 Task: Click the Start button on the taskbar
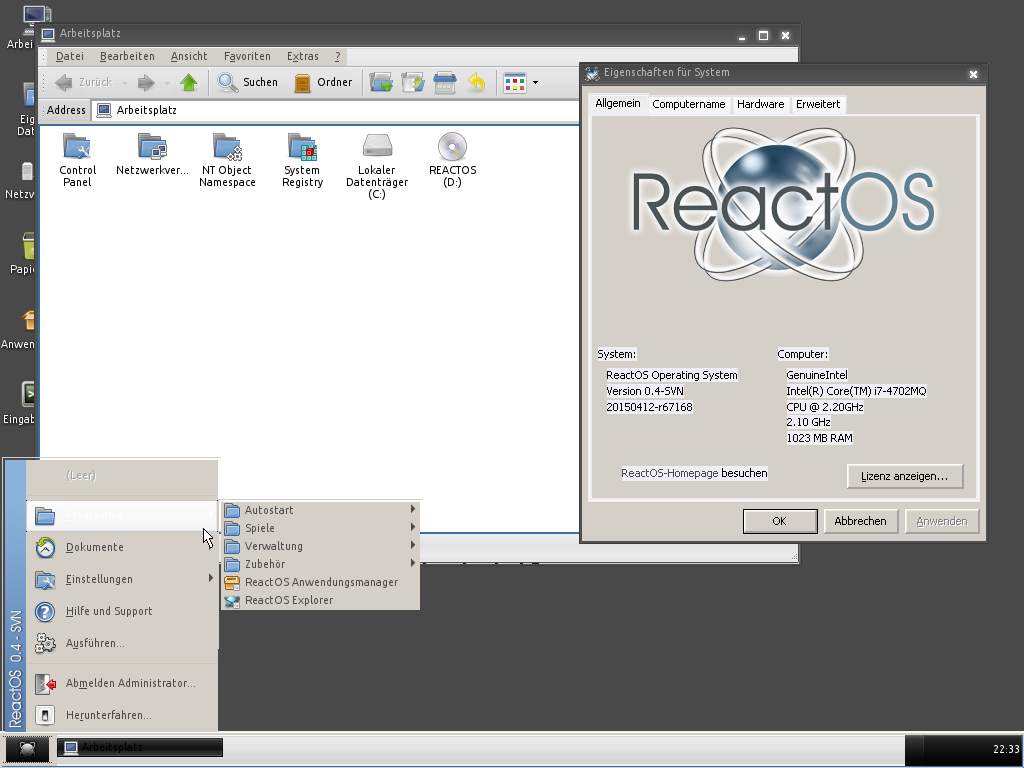point(27,749)
